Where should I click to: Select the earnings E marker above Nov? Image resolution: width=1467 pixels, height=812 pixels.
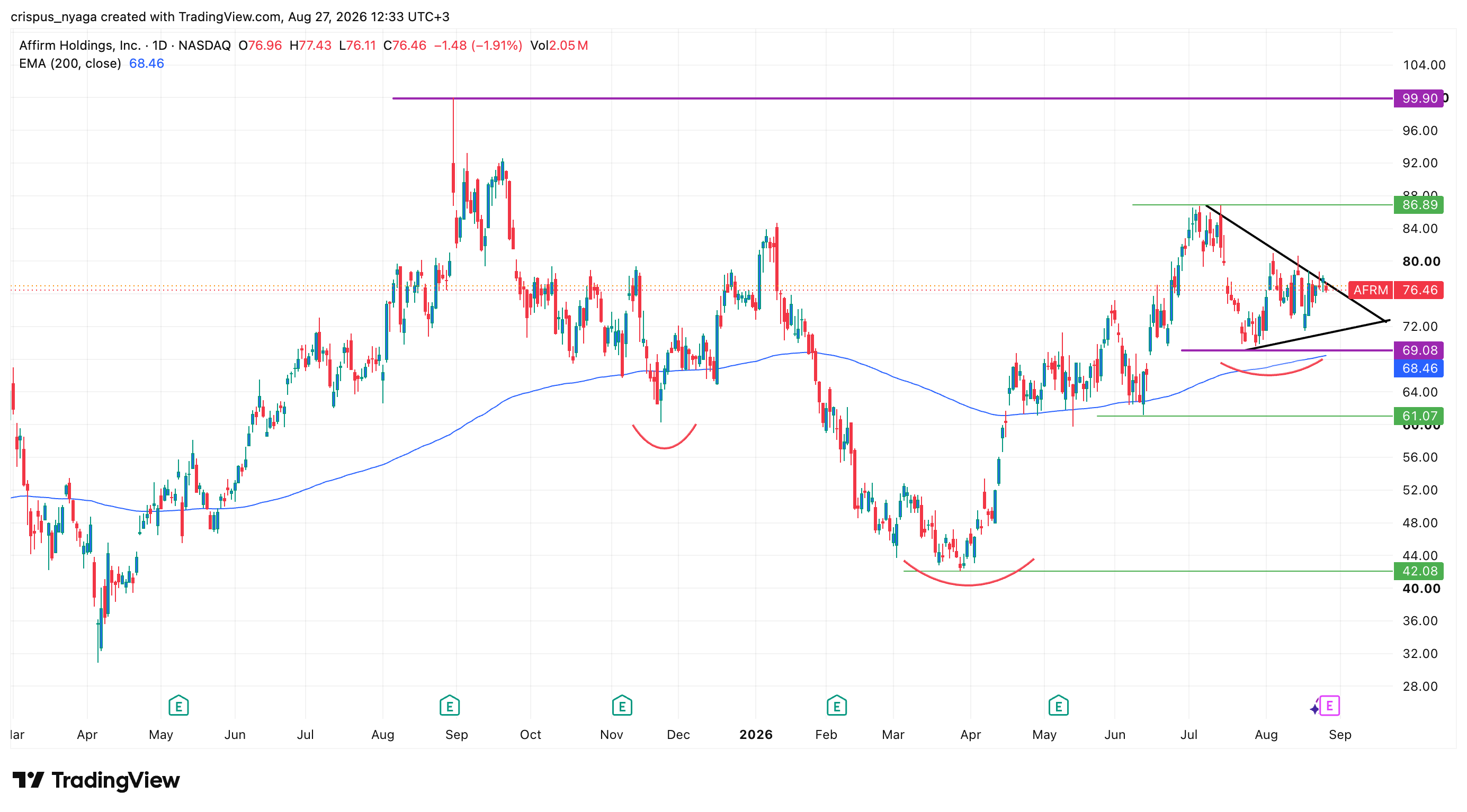622,706
